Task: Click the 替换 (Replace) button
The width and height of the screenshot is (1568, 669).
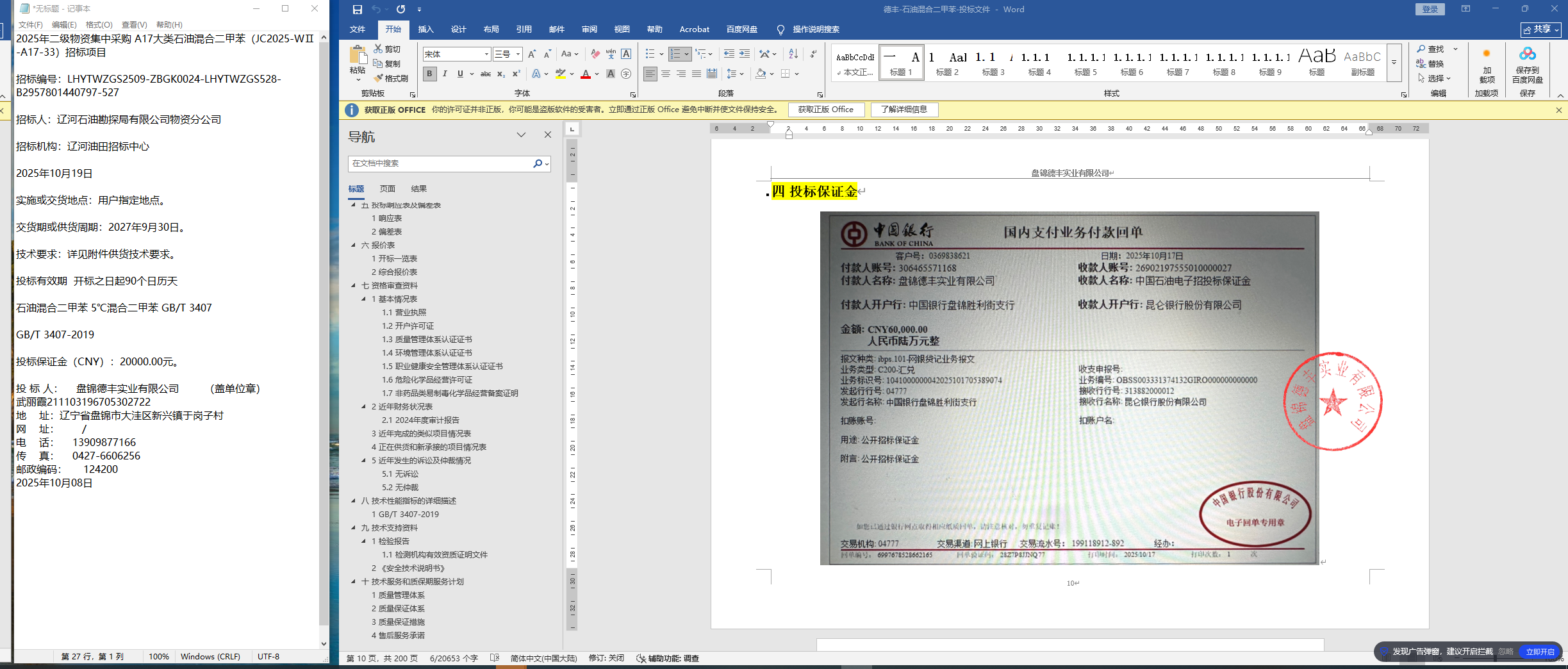Action: pyautogui.click(x=1430, y=63)
